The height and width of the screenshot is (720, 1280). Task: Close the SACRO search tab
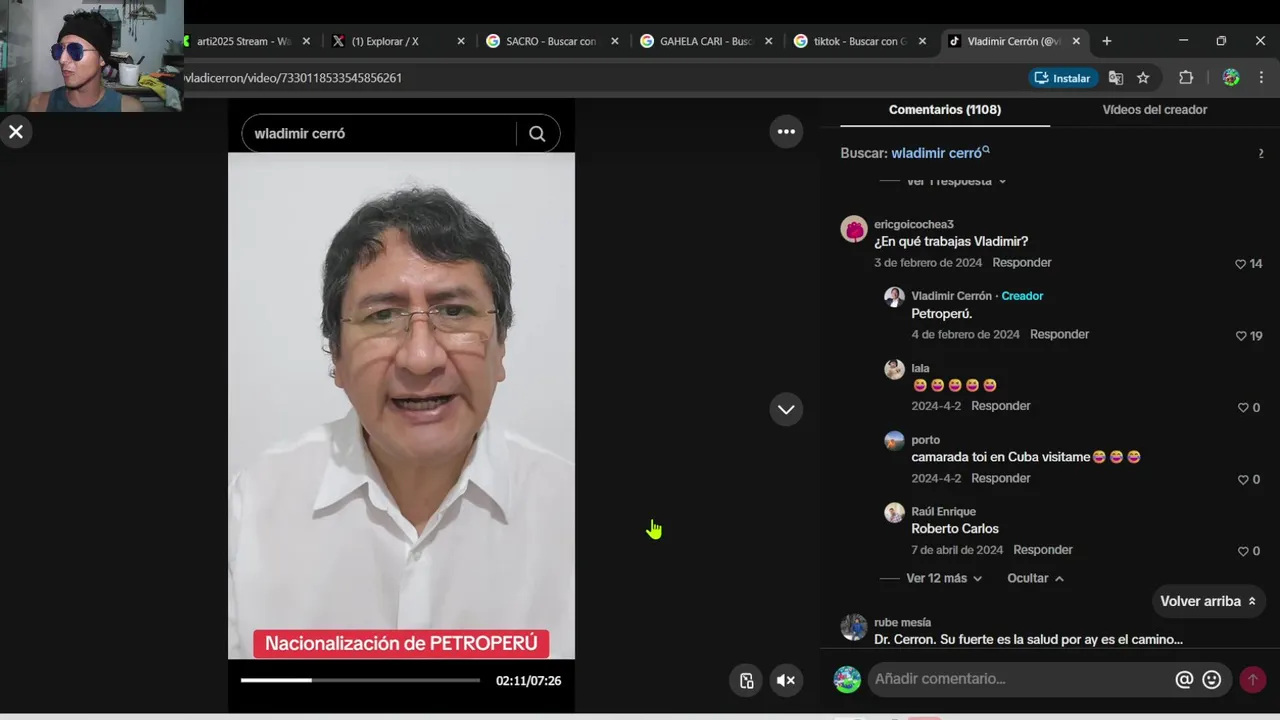[x=615, y=41]
